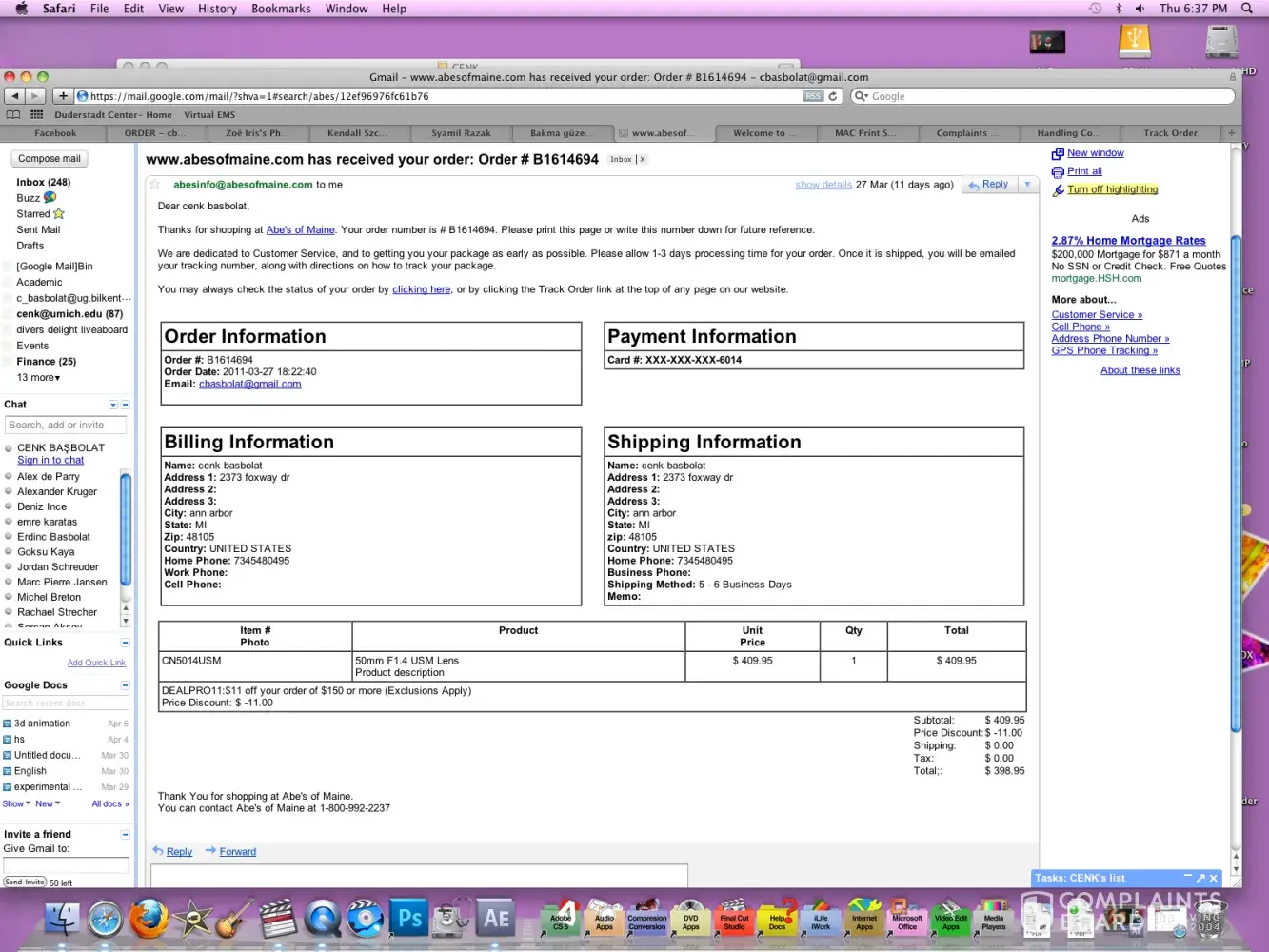
Task: Click the New window icon
Action: tap(1057, 154)
